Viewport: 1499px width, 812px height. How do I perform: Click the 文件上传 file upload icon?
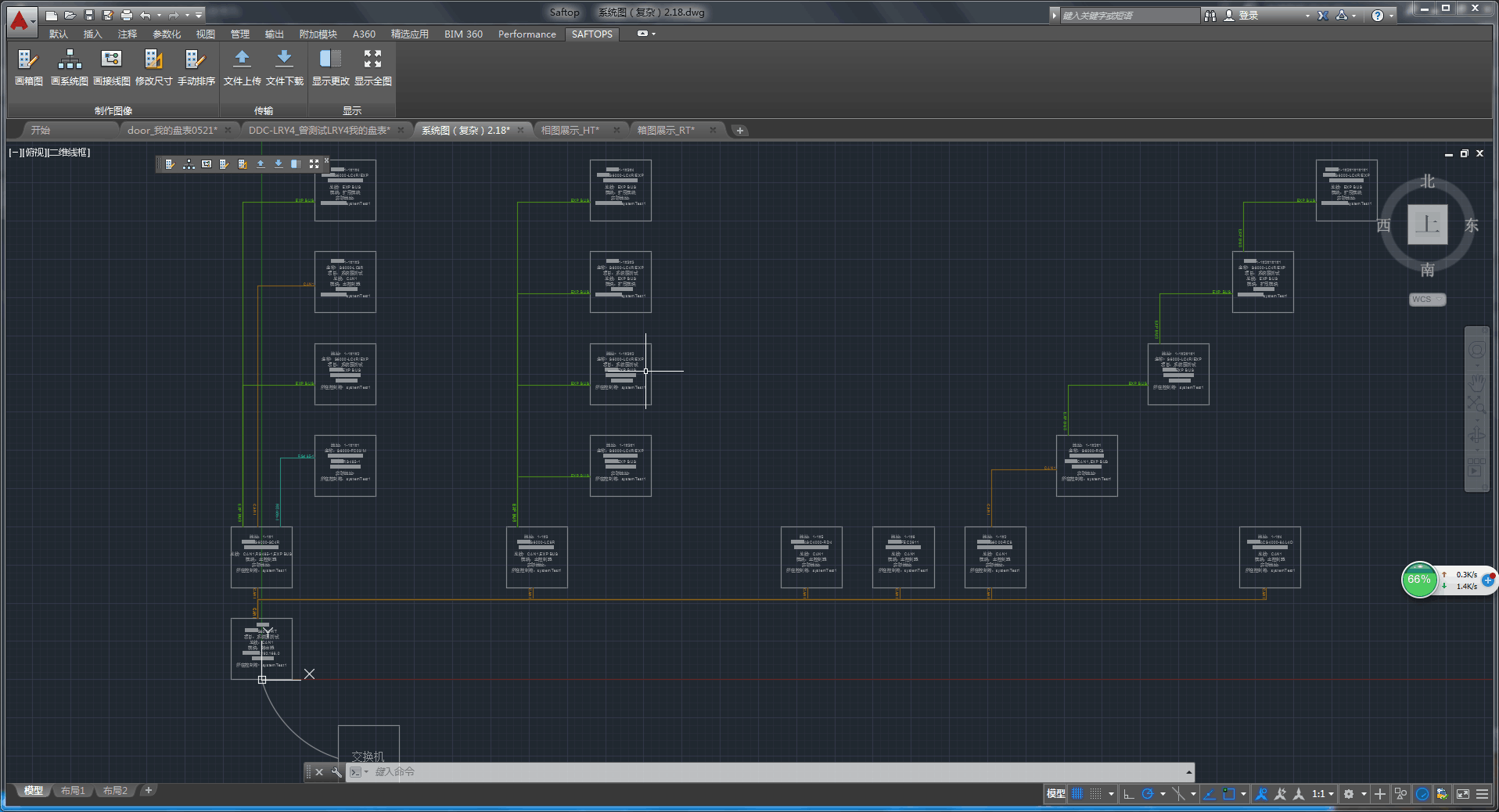242,66
